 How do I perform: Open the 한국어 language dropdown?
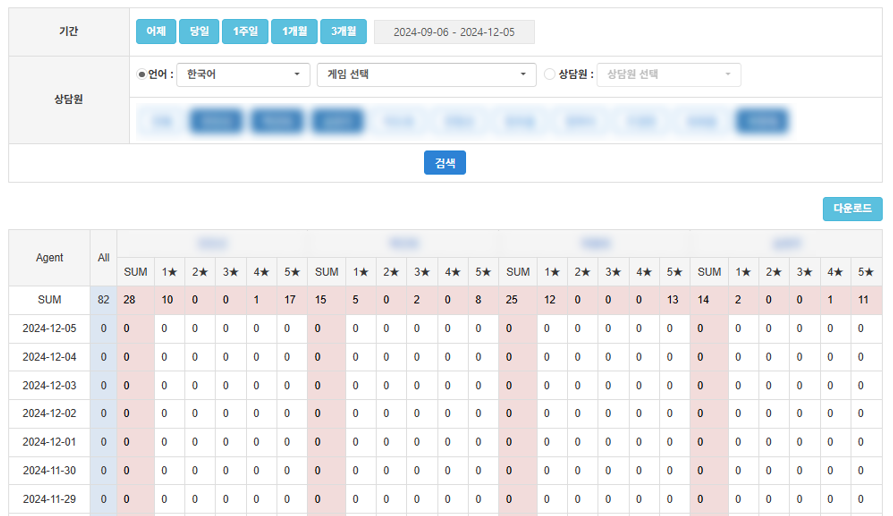[x=243, y=74]
